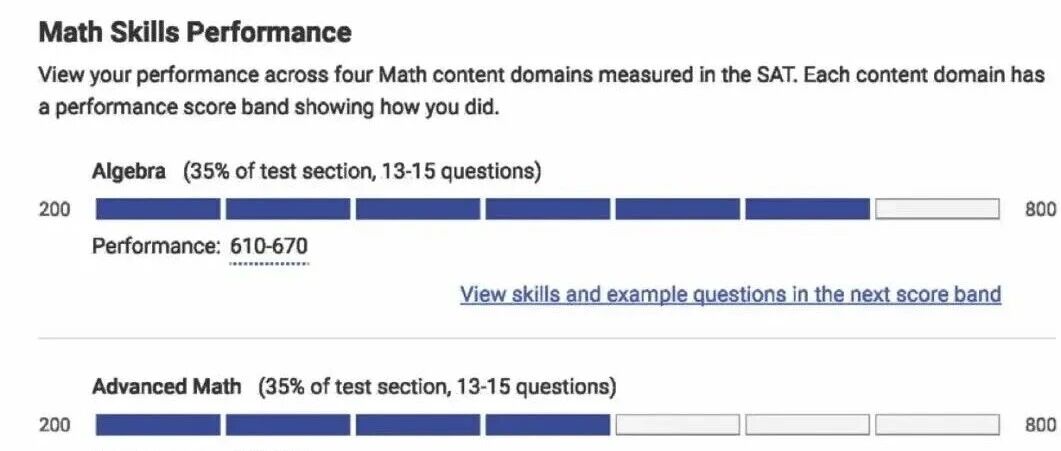This screenshot has height=451, width=1061.
Task: Click third segment of Advanced Math bar
Action: coord(418,425)
